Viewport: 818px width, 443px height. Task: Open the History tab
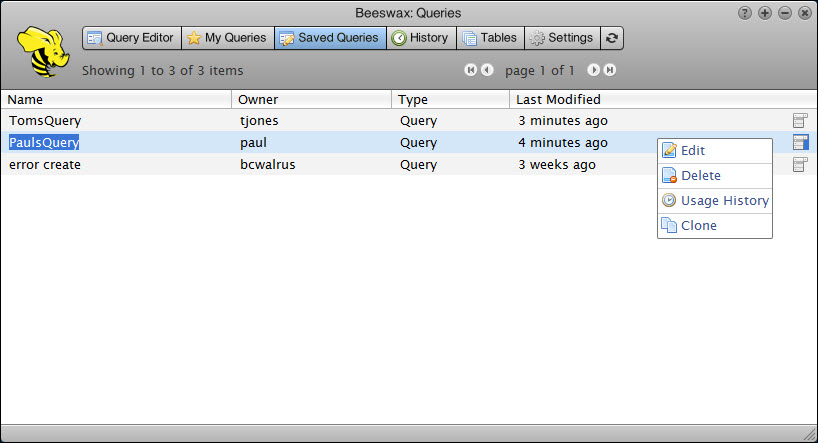click(420, 38)
